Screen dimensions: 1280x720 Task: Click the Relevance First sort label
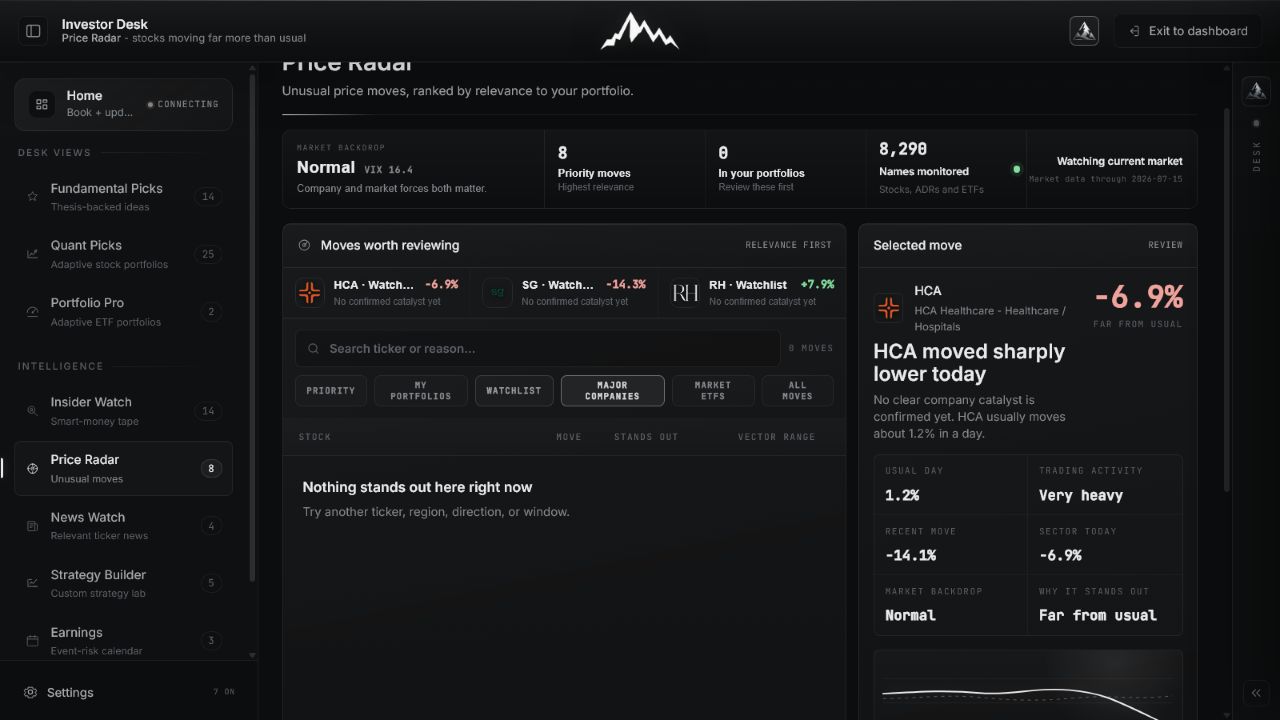pyautogui.click(x=788, y=245)
